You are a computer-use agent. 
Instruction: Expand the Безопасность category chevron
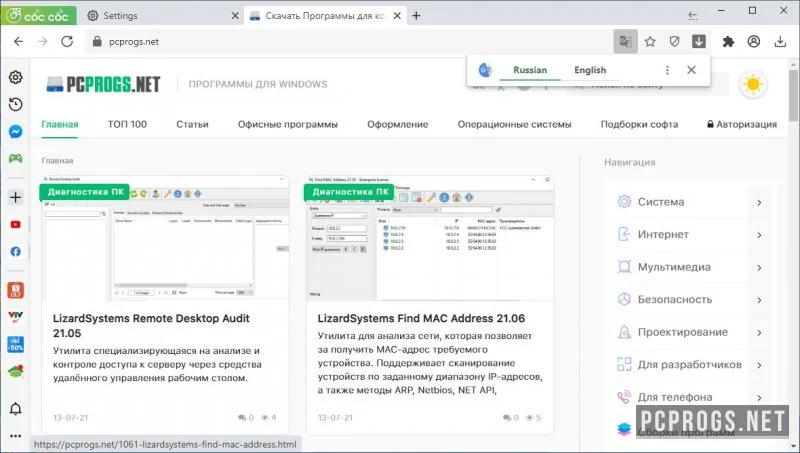[759, 300]
